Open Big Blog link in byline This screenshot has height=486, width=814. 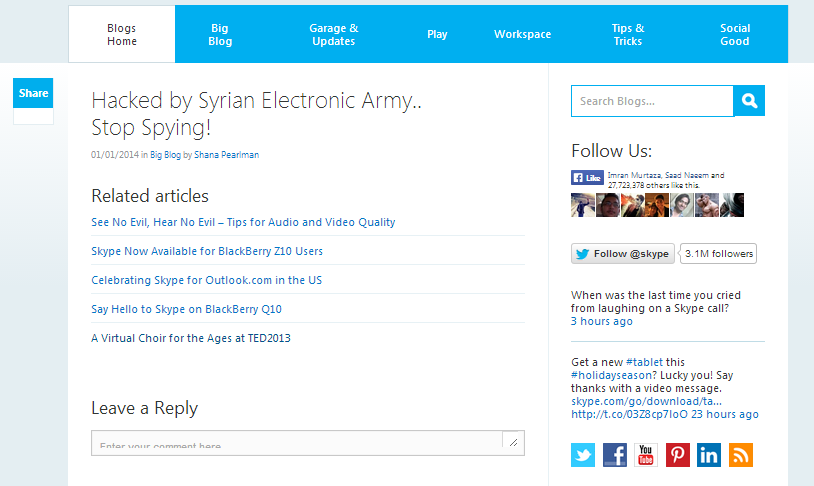166,155
